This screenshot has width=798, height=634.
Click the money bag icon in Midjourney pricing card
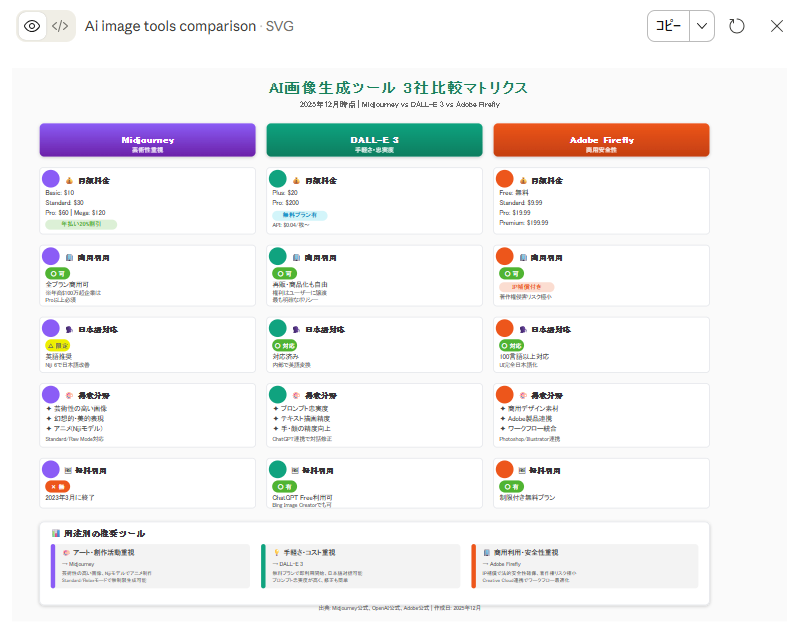[70, 181]
